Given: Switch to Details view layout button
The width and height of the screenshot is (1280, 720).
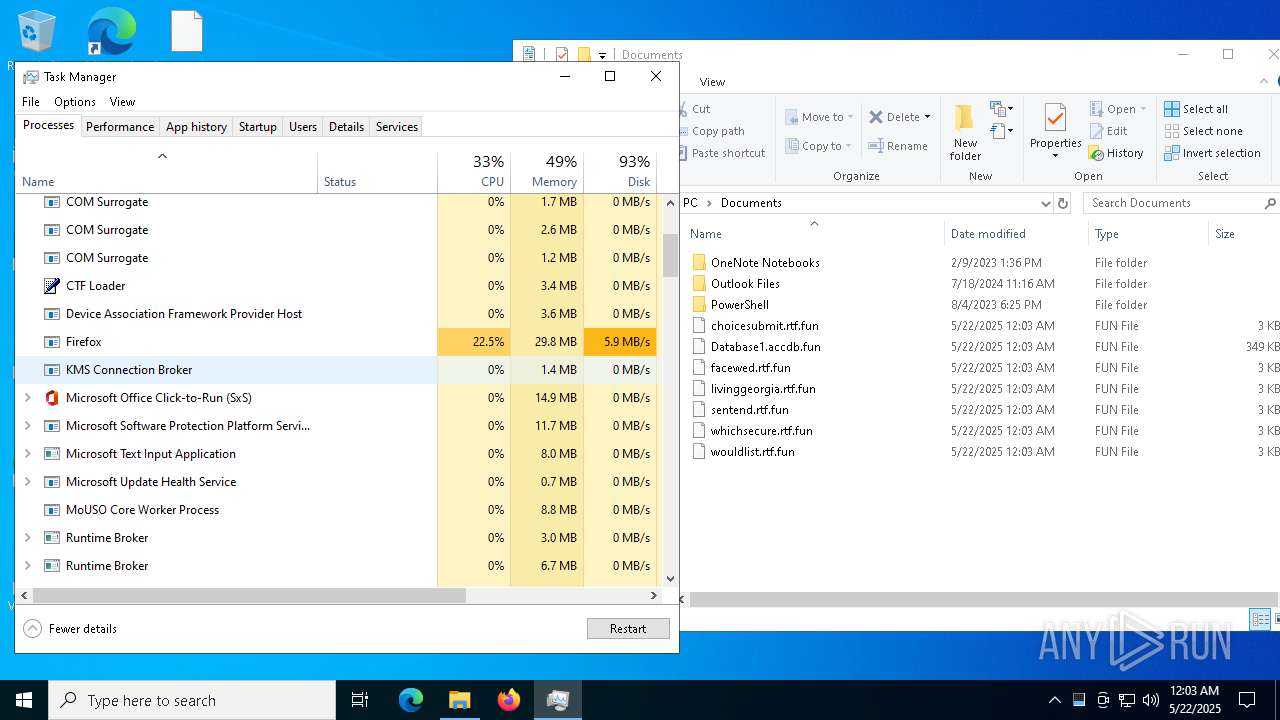Looking at the screenshot, I should click(1261, 620).
